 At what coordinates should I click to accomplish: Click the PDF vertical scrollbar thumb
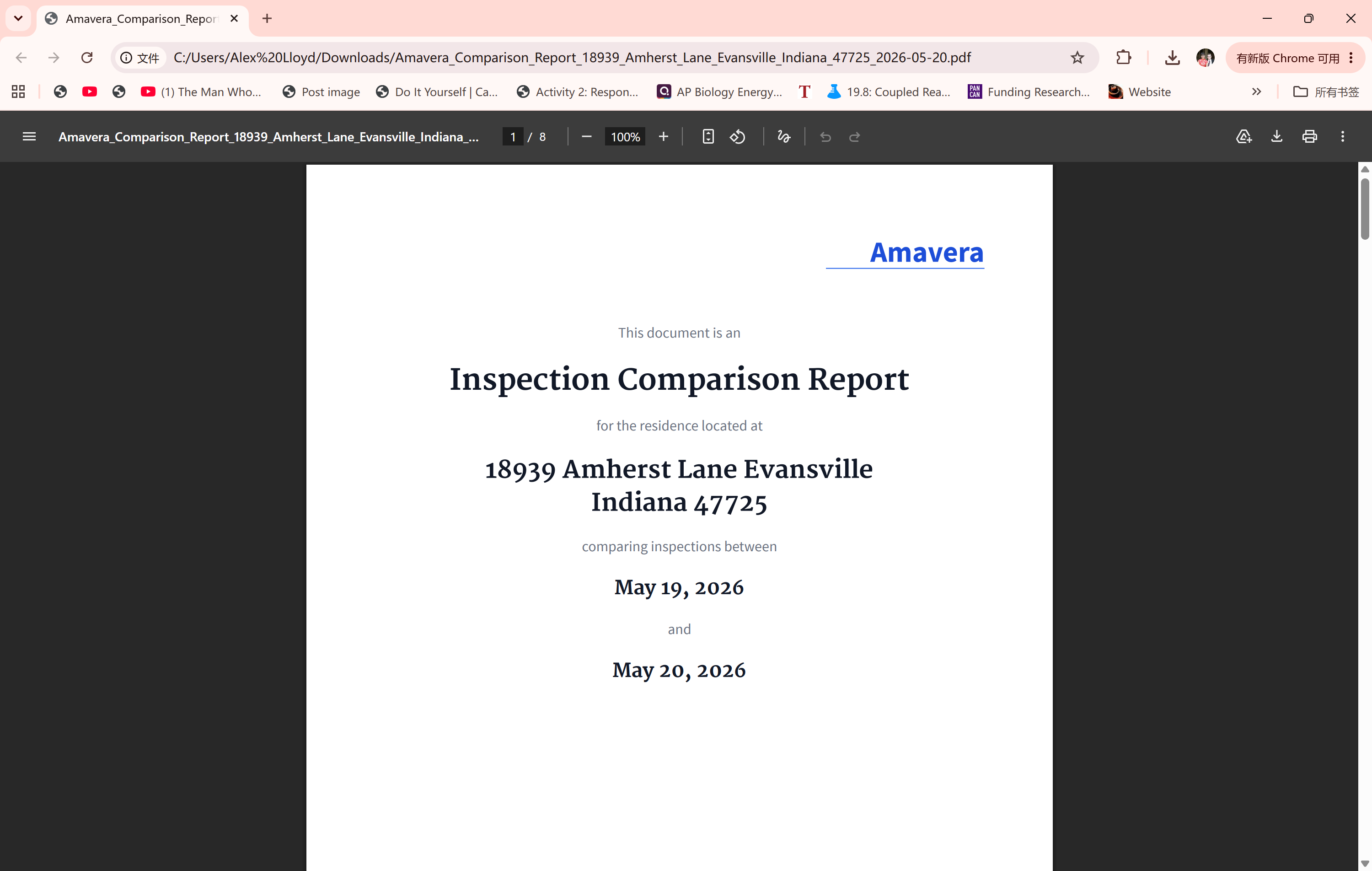click(x=1365, y=209)
